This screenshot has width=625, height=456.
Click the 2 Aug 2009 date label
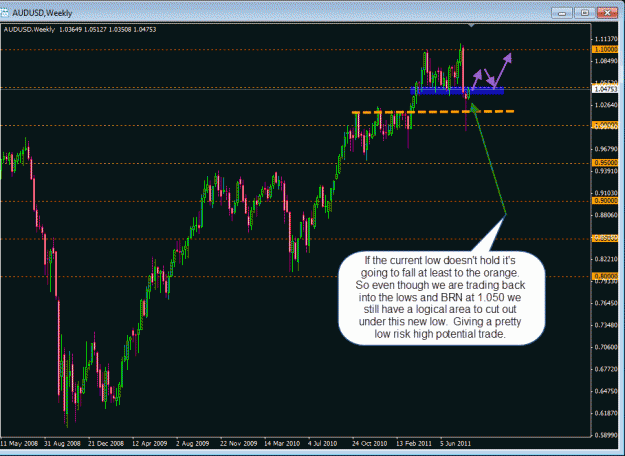coord(193,443)
